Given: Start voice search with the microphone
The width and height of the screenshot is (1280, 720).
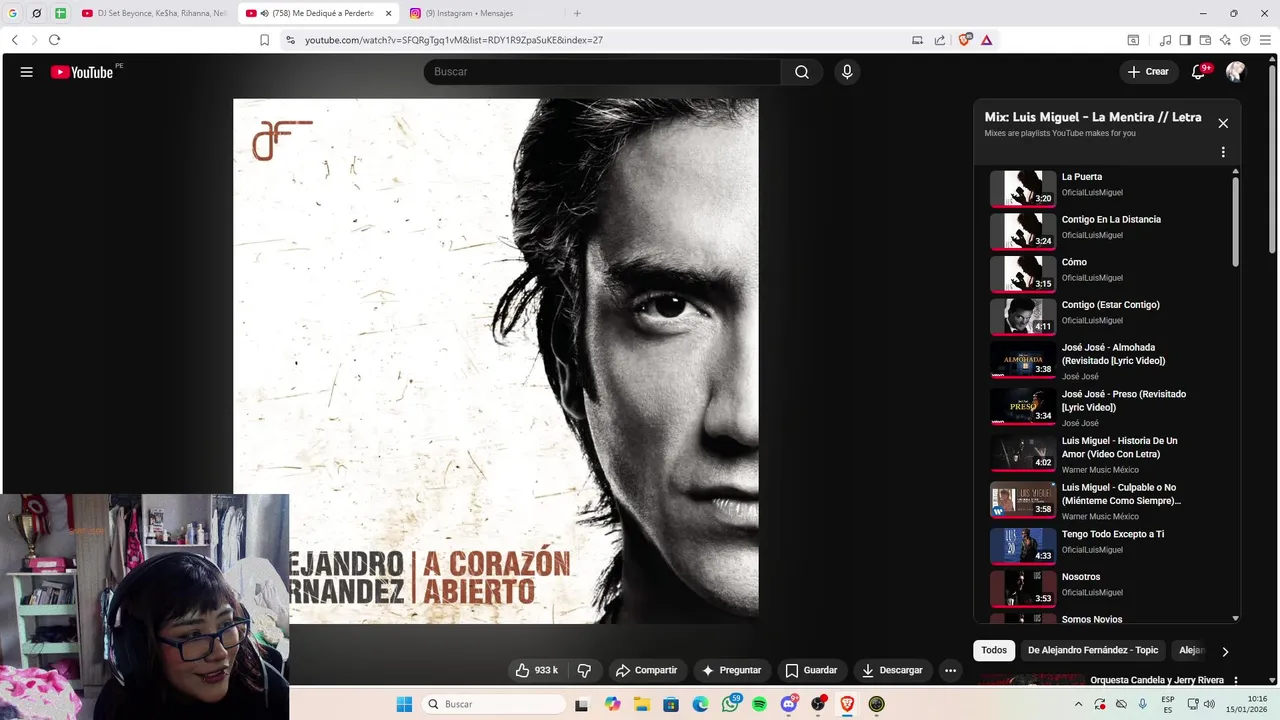Looking at the screenshot, I should point(847,72).
